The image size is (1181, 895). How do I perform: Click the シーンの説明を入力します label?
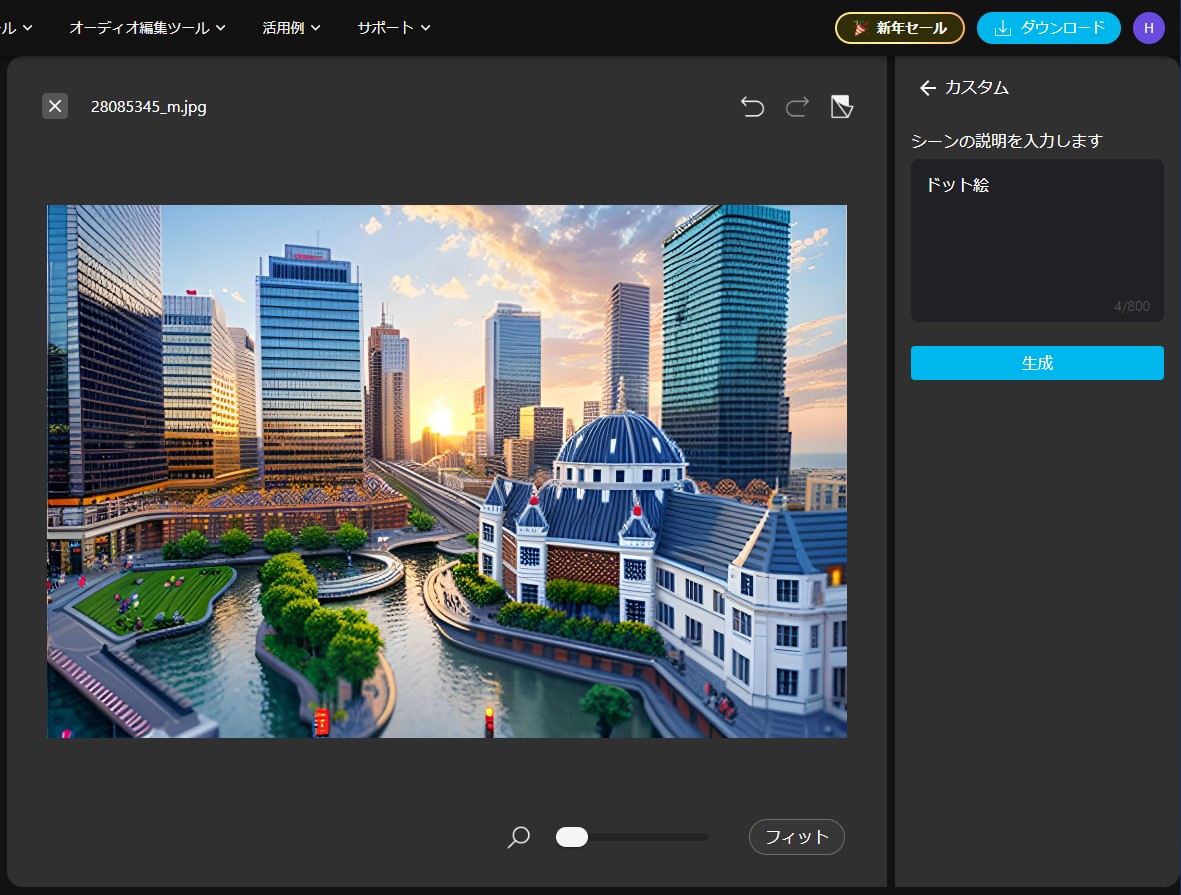tap(1006, 141)
